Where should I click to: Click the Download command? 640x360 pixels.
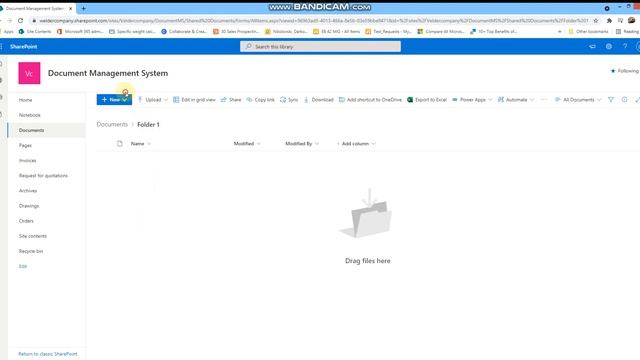(x=319, y=100)
